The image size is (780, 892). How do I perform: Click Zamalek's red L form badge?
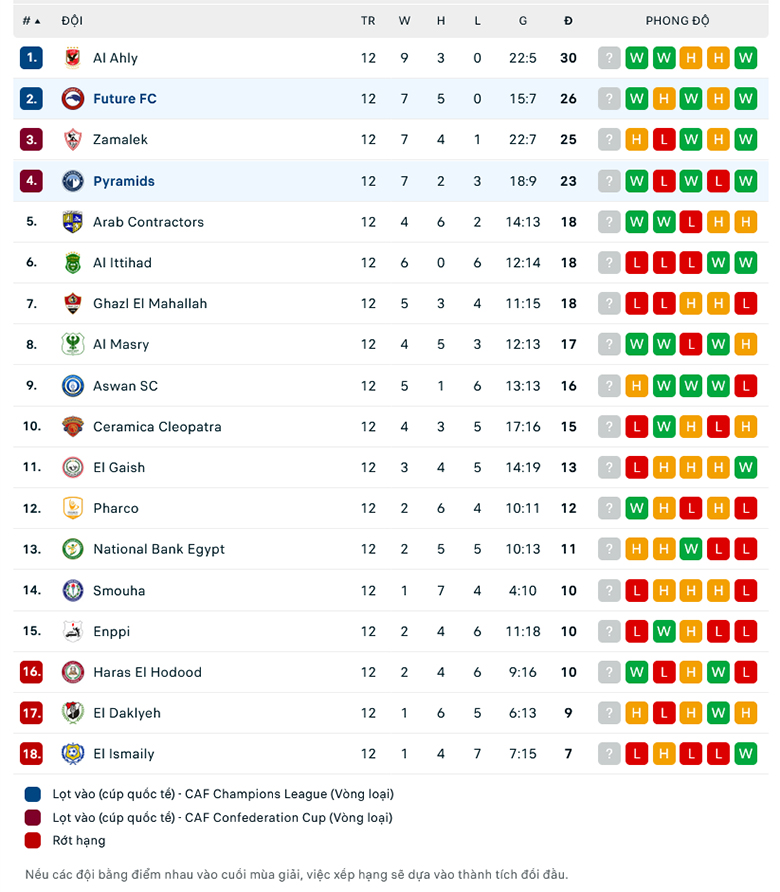click(x=663, y=140)
